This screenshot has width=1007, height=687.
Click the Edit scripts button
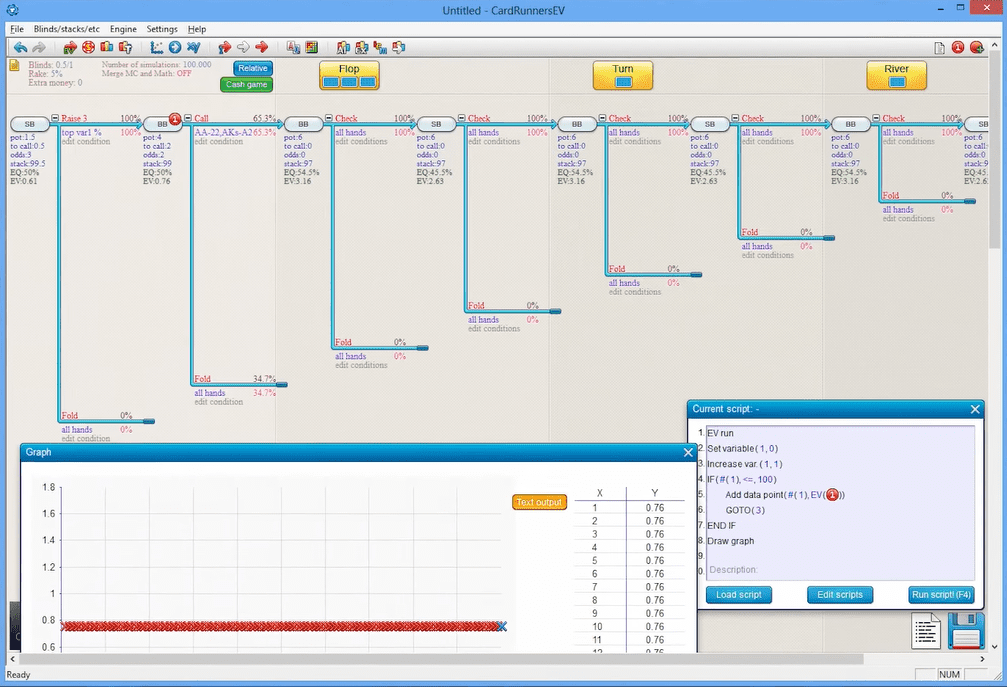[x=840, y=594]
